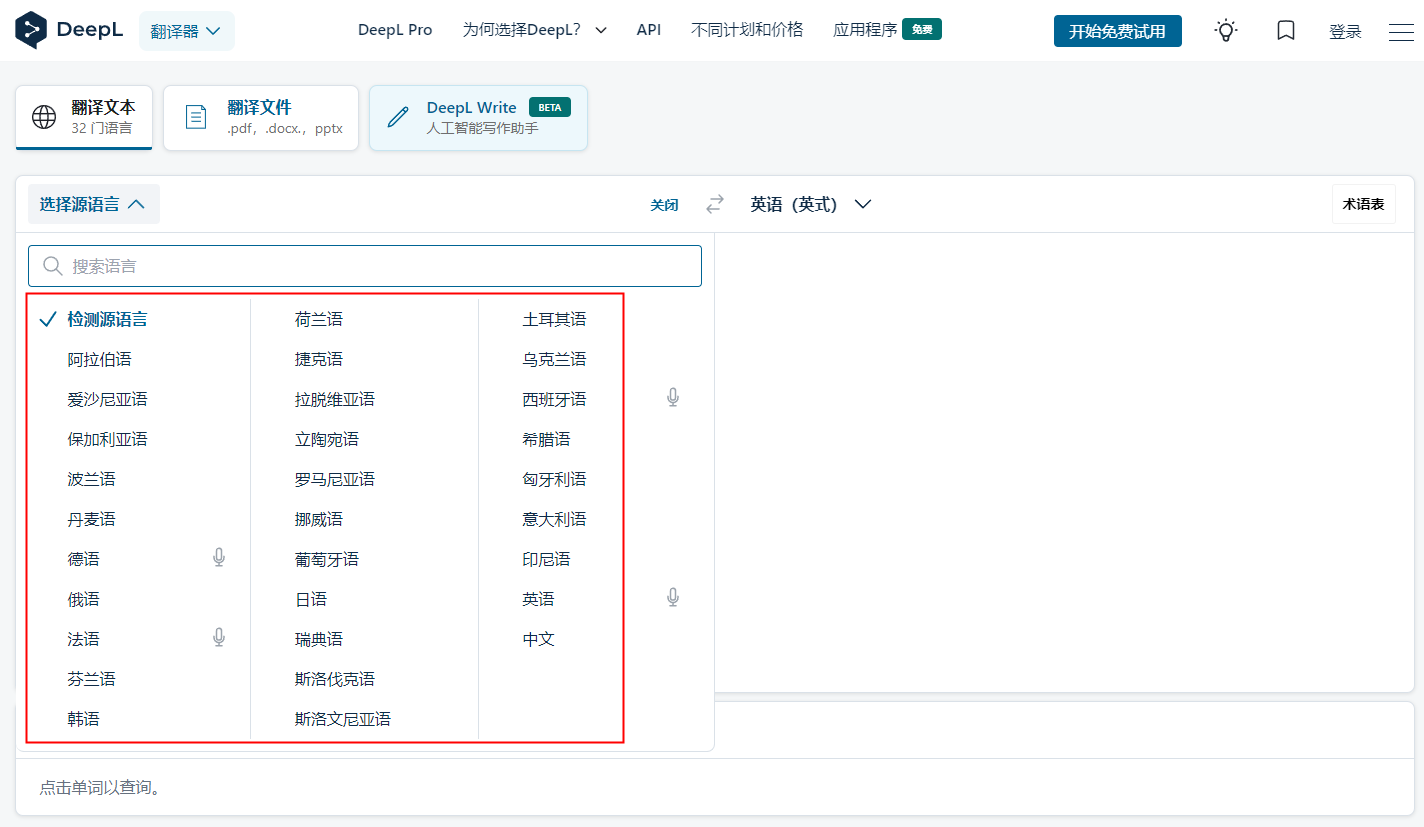Click the 开始免费试用 button
This screenshot has height=827, width=1424.
tap(1117, 31)
